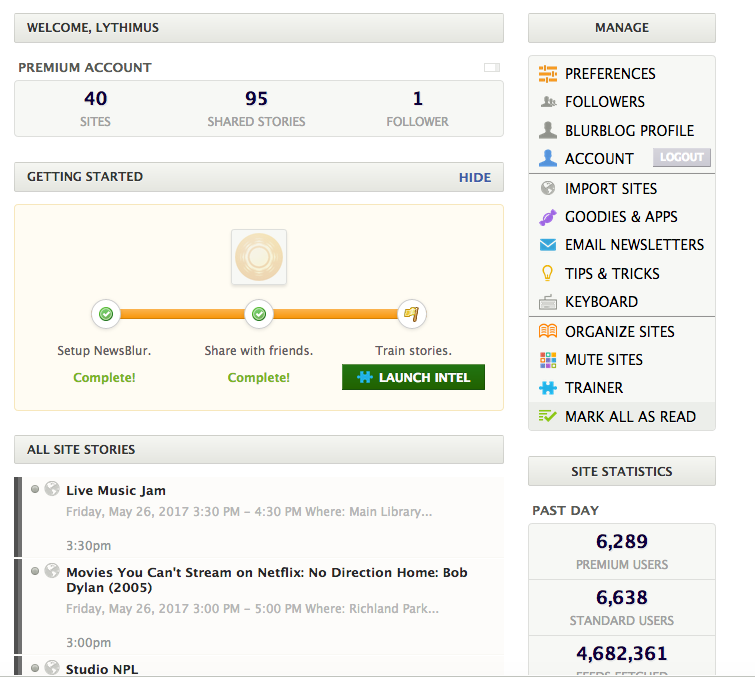Hide the Getting Started section
The height and width of the screenshot is (677, 755).
[x=475, y=177]
